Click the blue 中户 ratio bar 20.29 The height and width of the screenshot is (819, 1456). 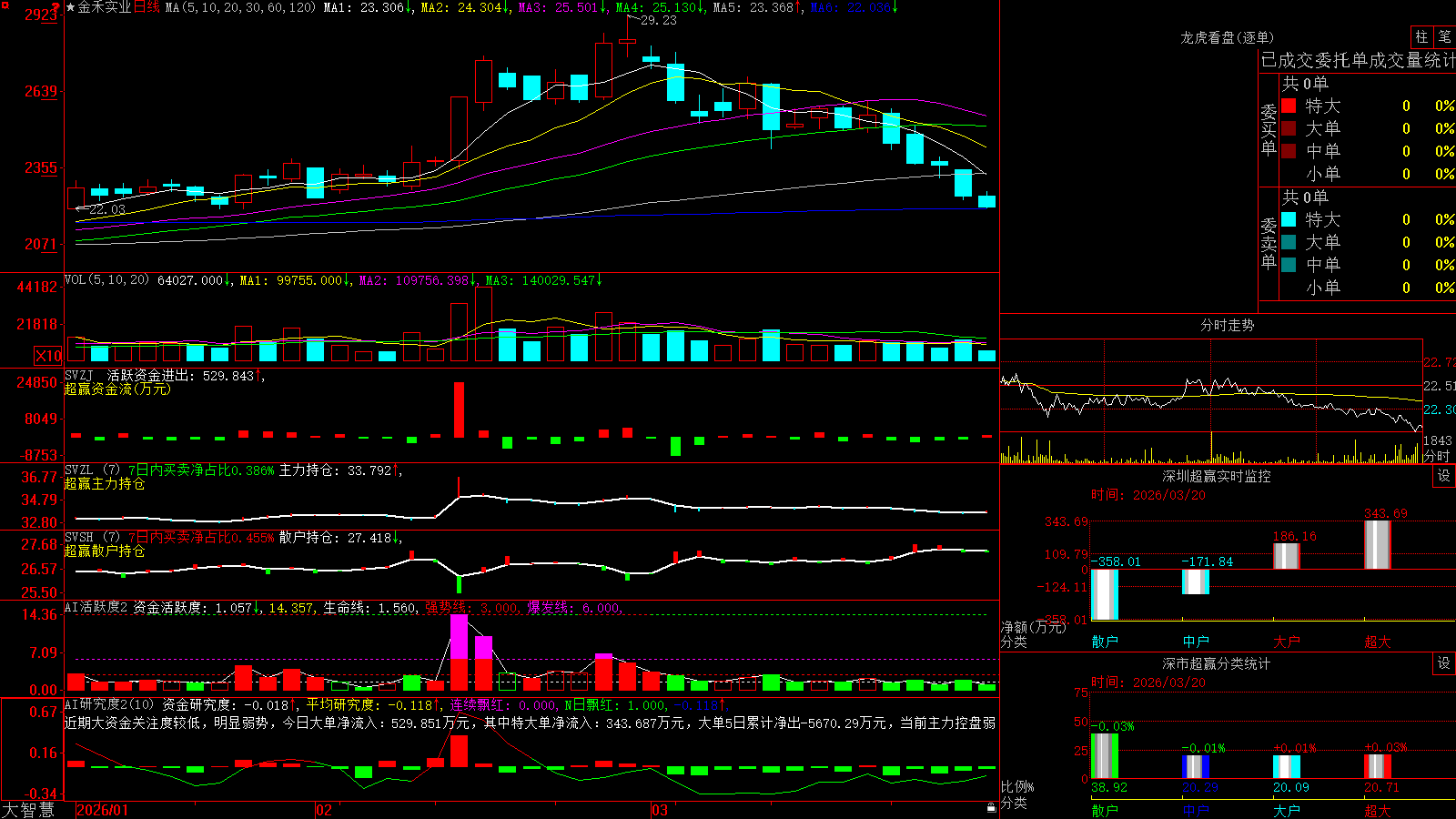1196,766
